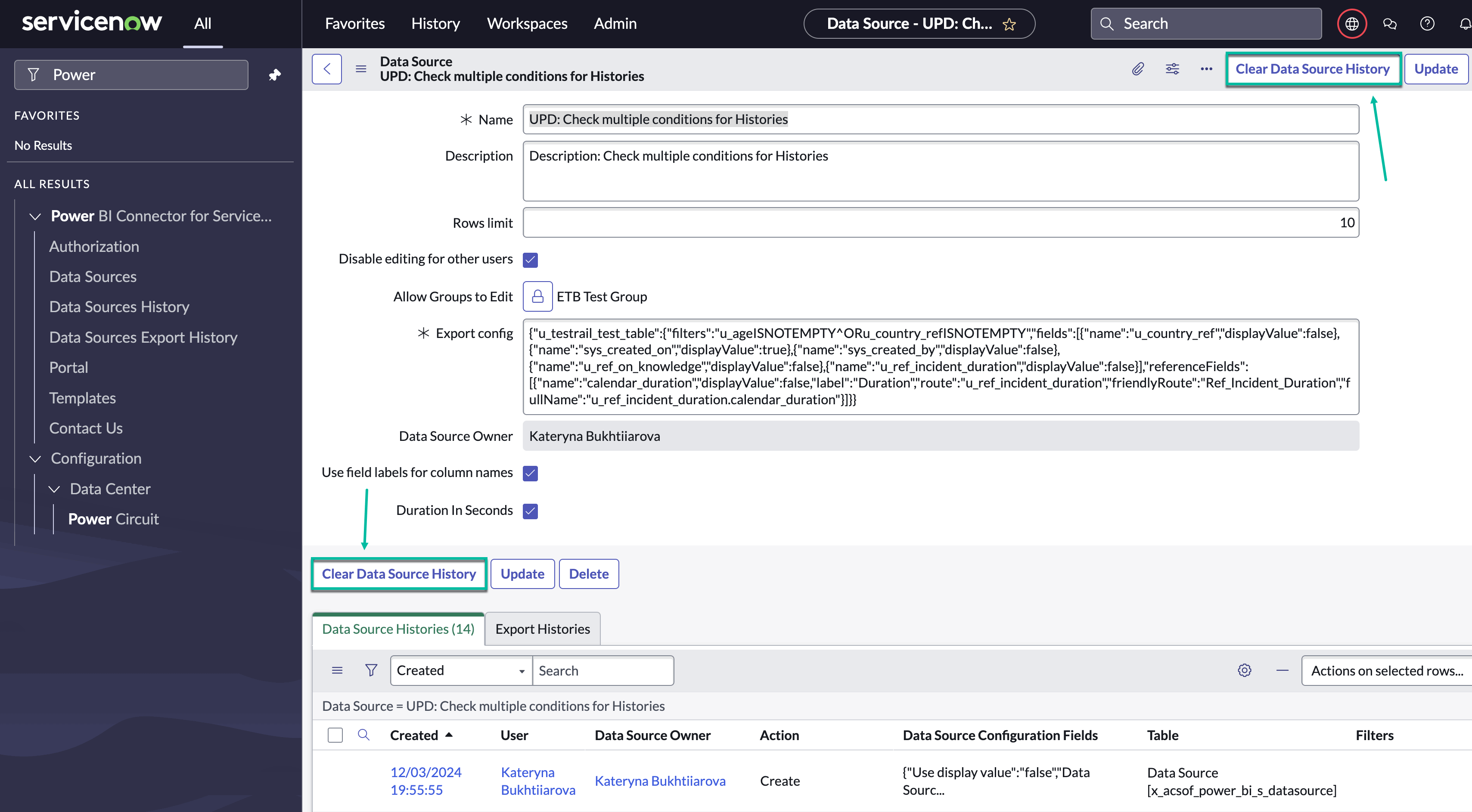Click the Rows limit input field

[940, 223]
